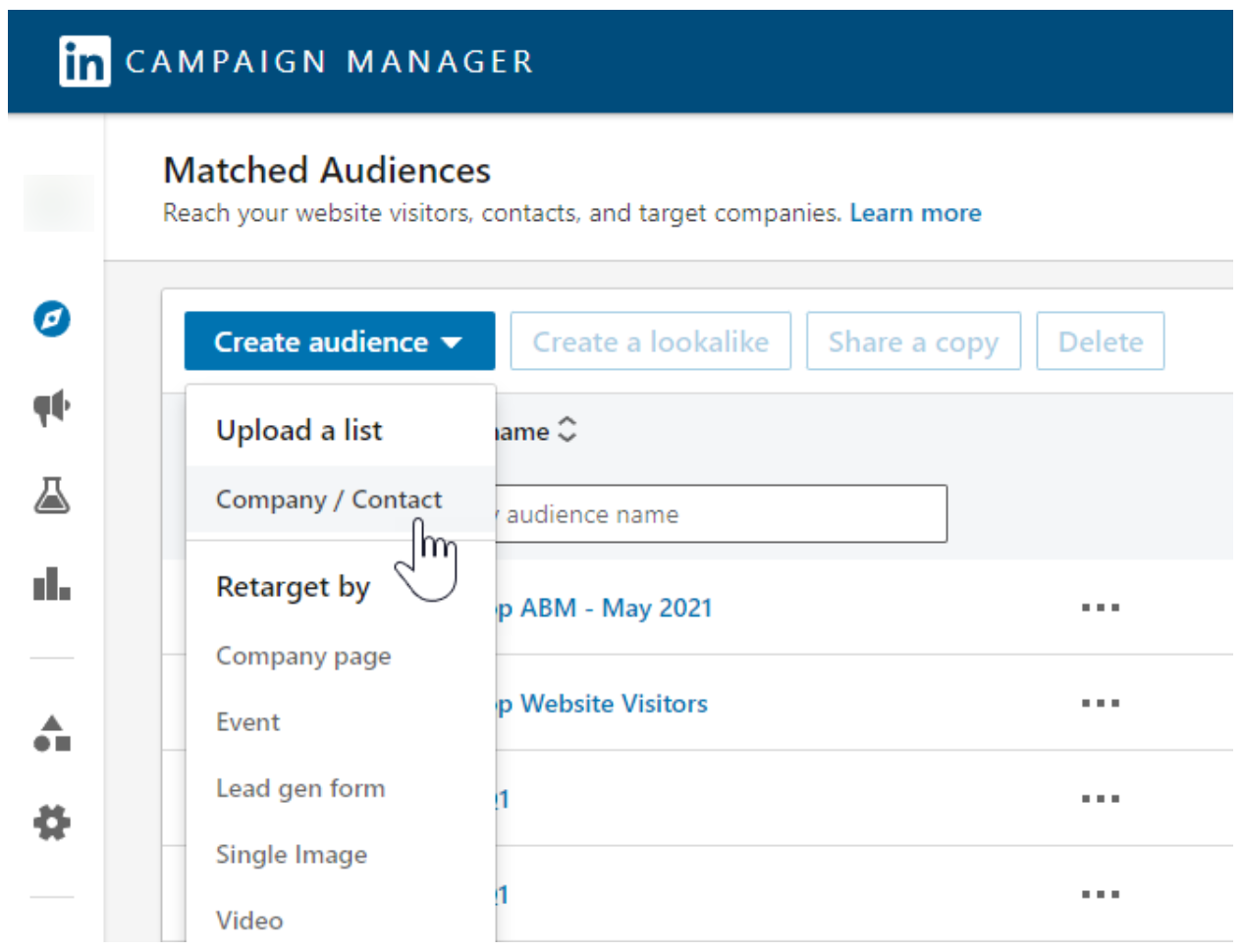
Task: Click the Create a lookalike button
Action: (651, 341)
